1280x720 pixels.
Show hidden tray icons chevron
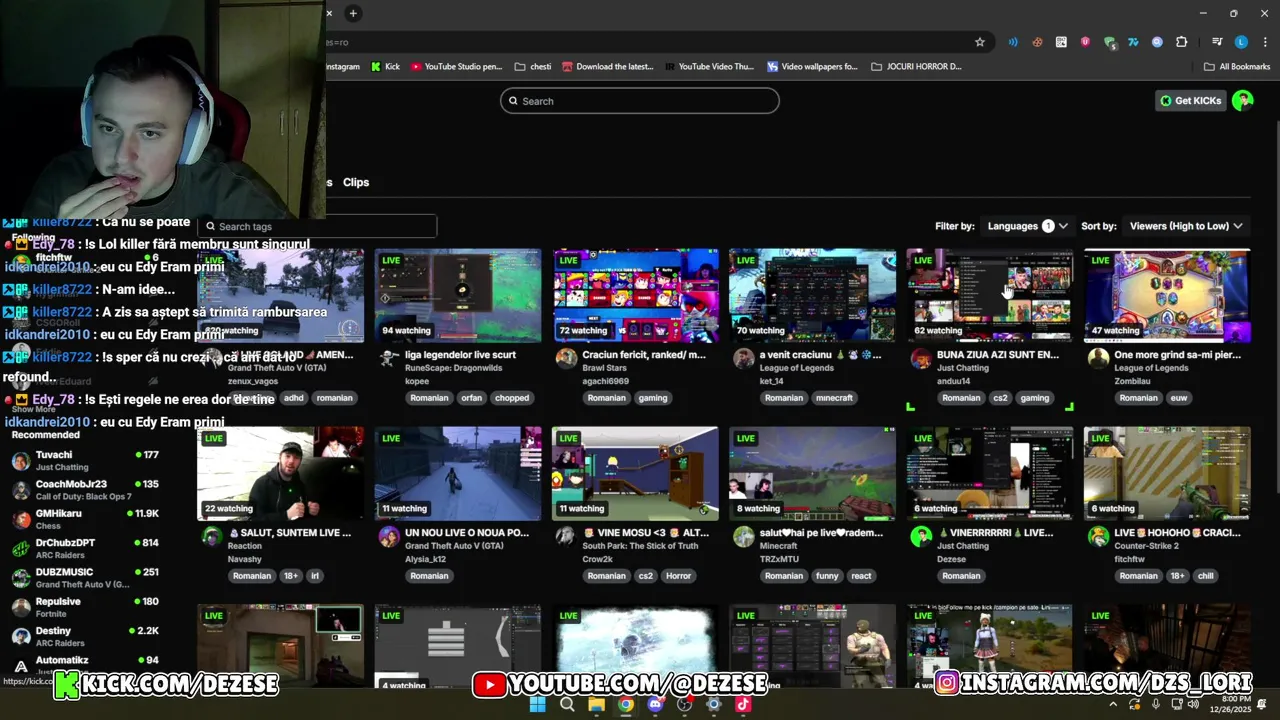(x=1113, y=704)
